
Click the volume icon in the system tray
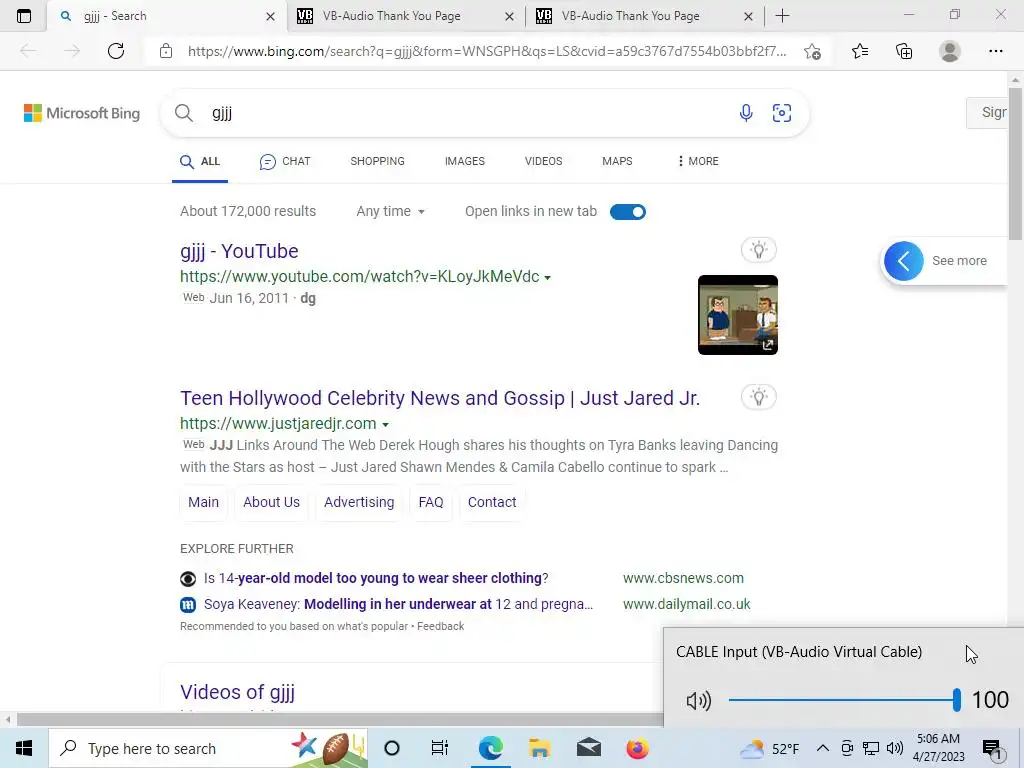(x=895, y=748)
